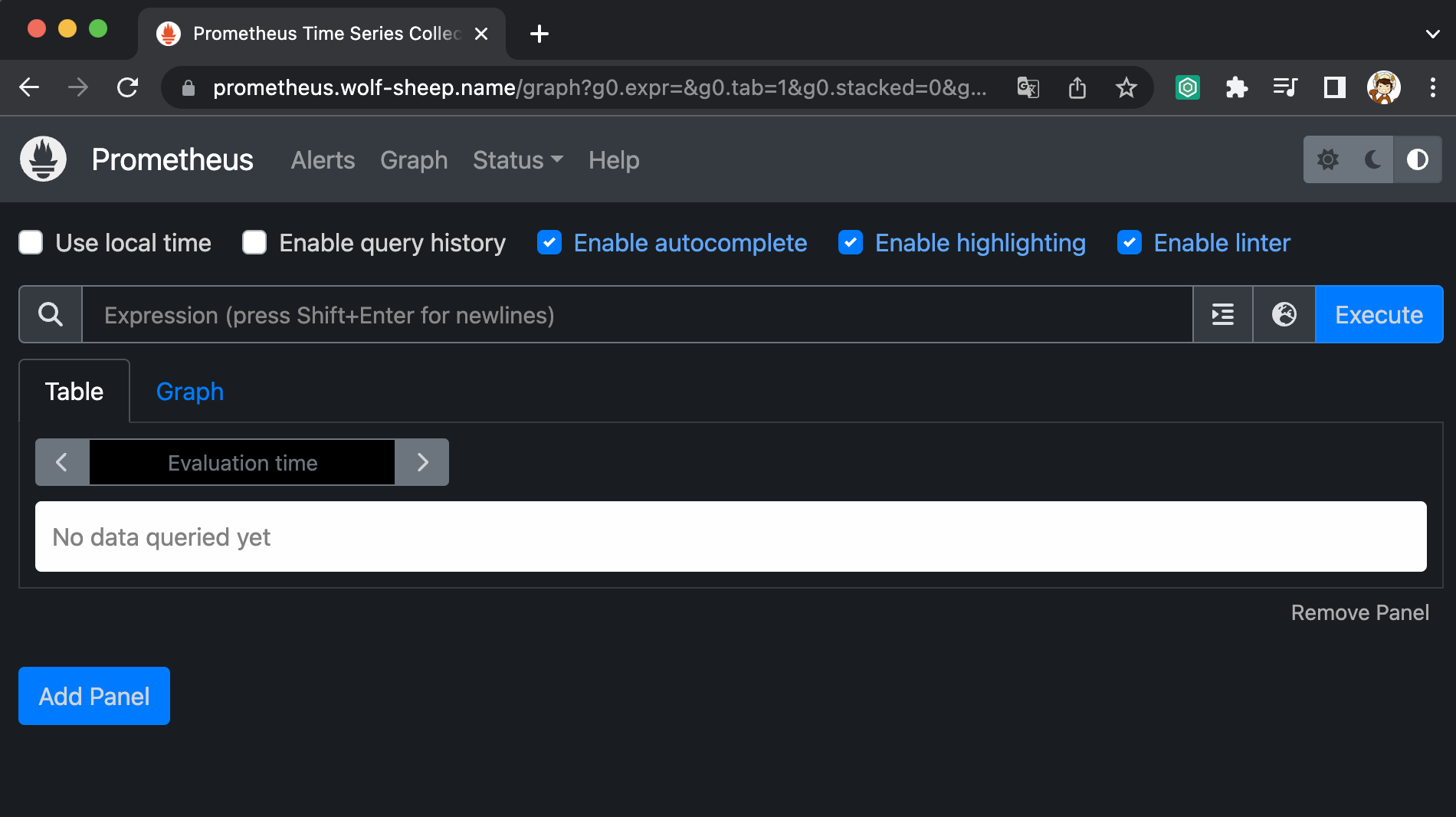The image size is (1456, 817).
Task: Toggle browser side panel
Action: [x=1335, y=87]
